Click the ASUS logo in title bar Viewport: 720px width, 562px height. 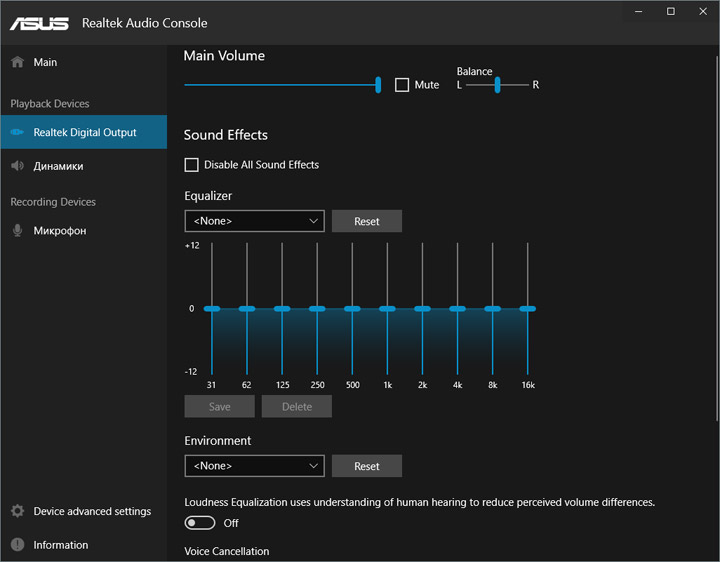point(40,23)
